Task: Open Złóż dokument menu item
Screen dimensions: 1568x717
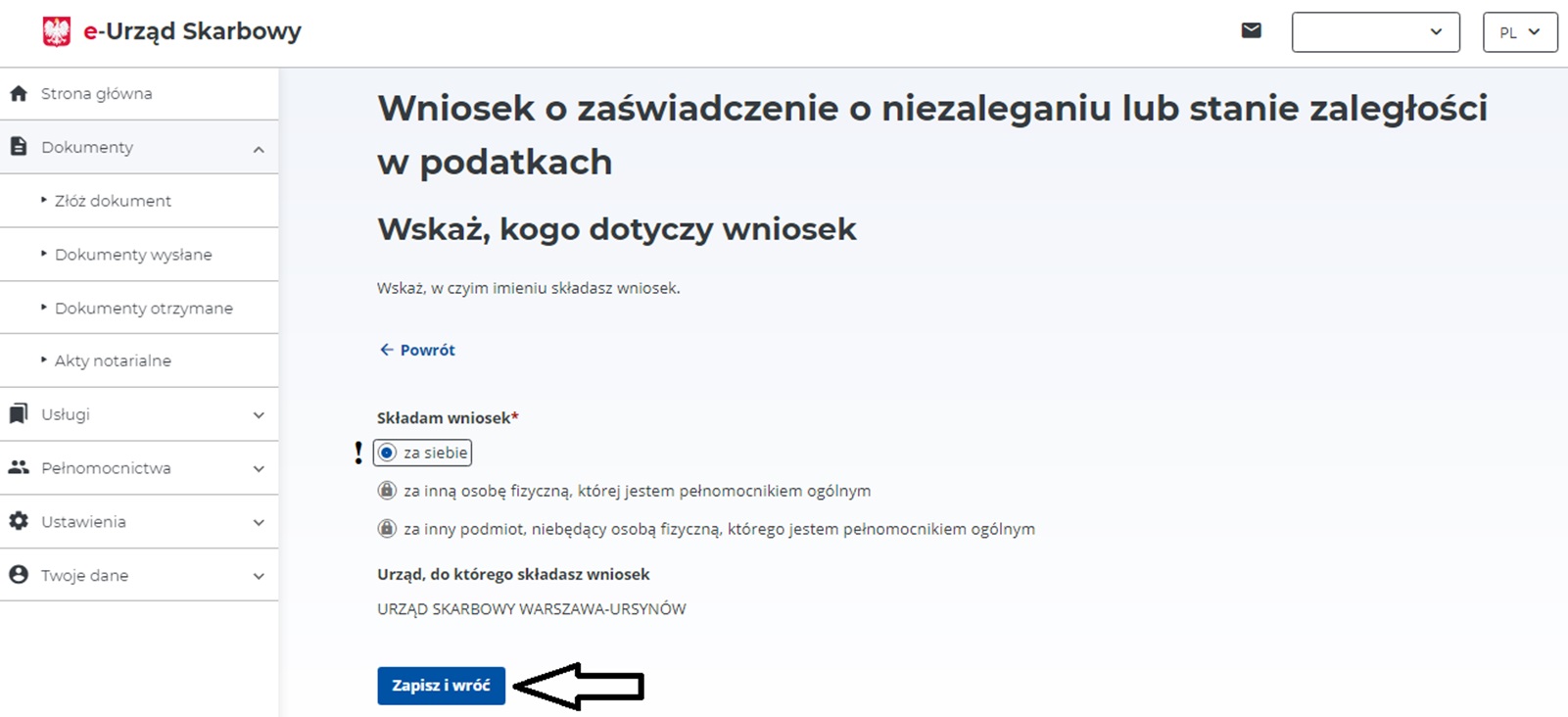Action: click(x=113, y=201)
